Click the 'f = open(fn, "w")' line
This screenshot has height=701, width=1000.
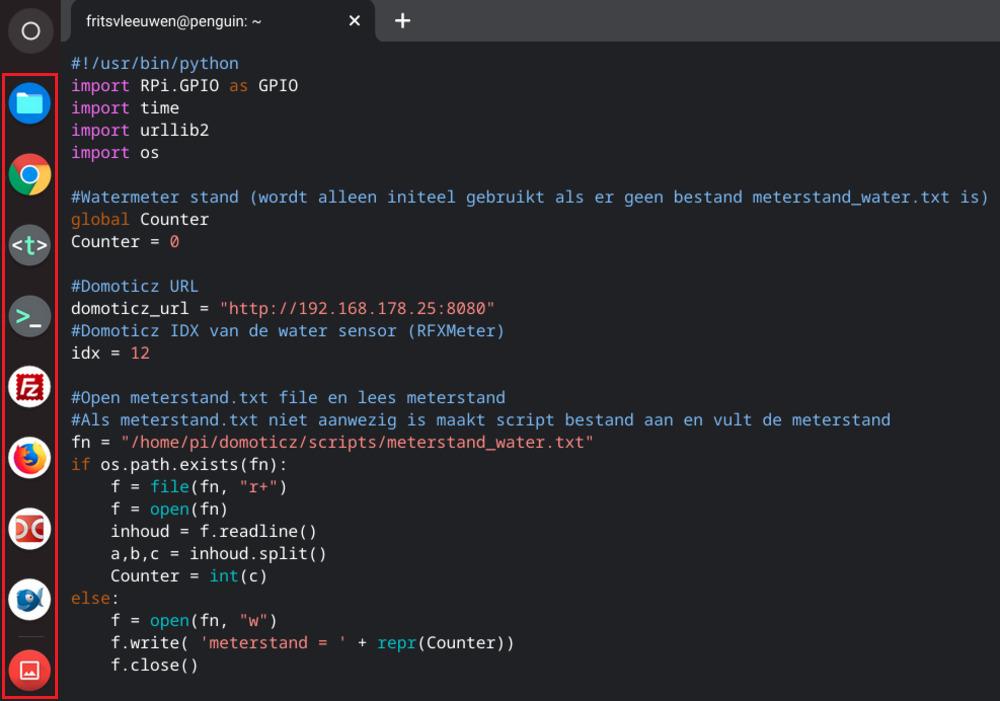194,621
